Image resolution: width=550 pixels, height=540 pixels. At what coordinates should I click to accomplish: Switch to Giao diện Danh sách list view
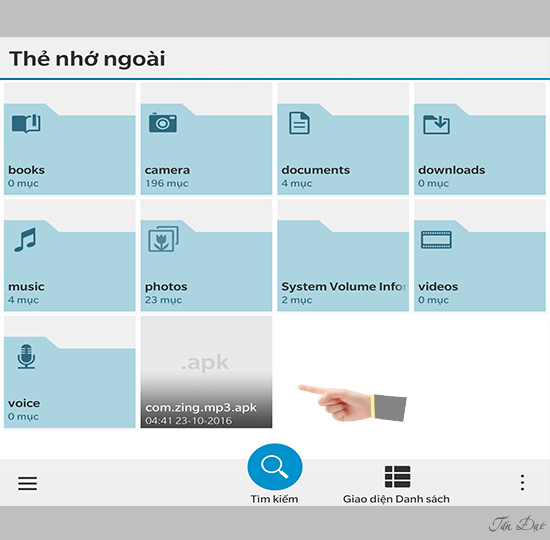tap(396, 484)
